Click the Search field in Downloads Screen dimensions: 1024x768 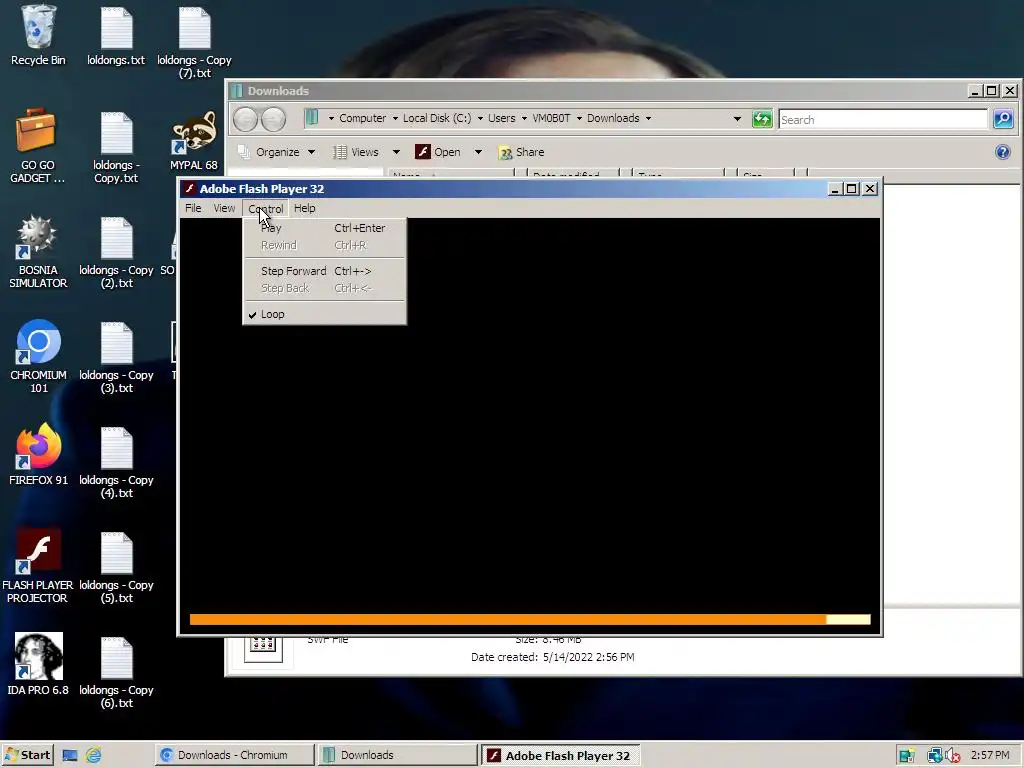(x=883, y=120)
